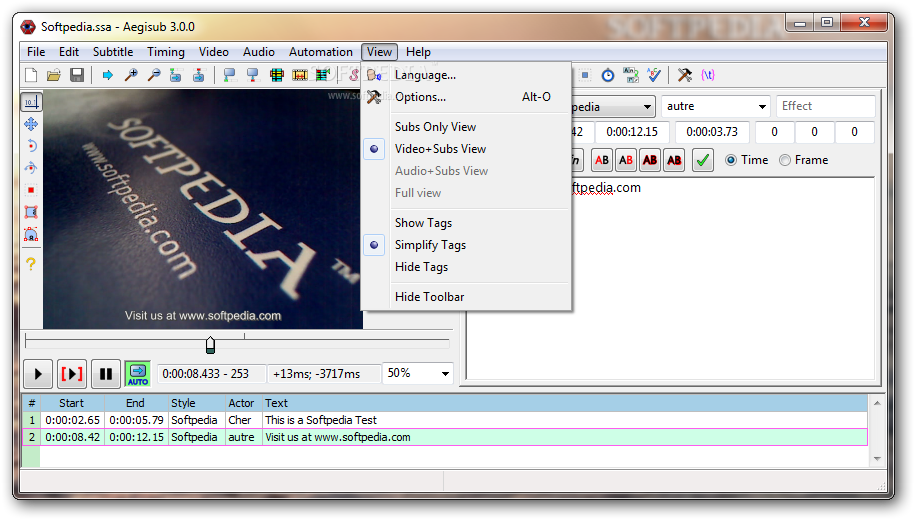Open visual typesetting help question mark

(31, 264)
